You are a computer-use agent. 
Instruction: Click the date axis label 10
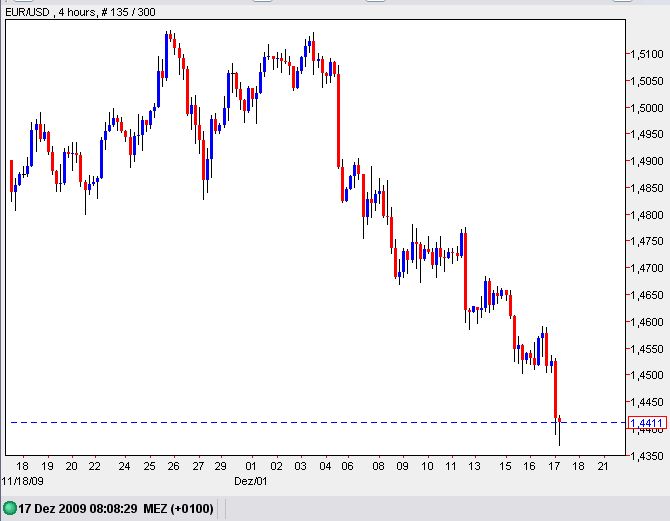427,466
